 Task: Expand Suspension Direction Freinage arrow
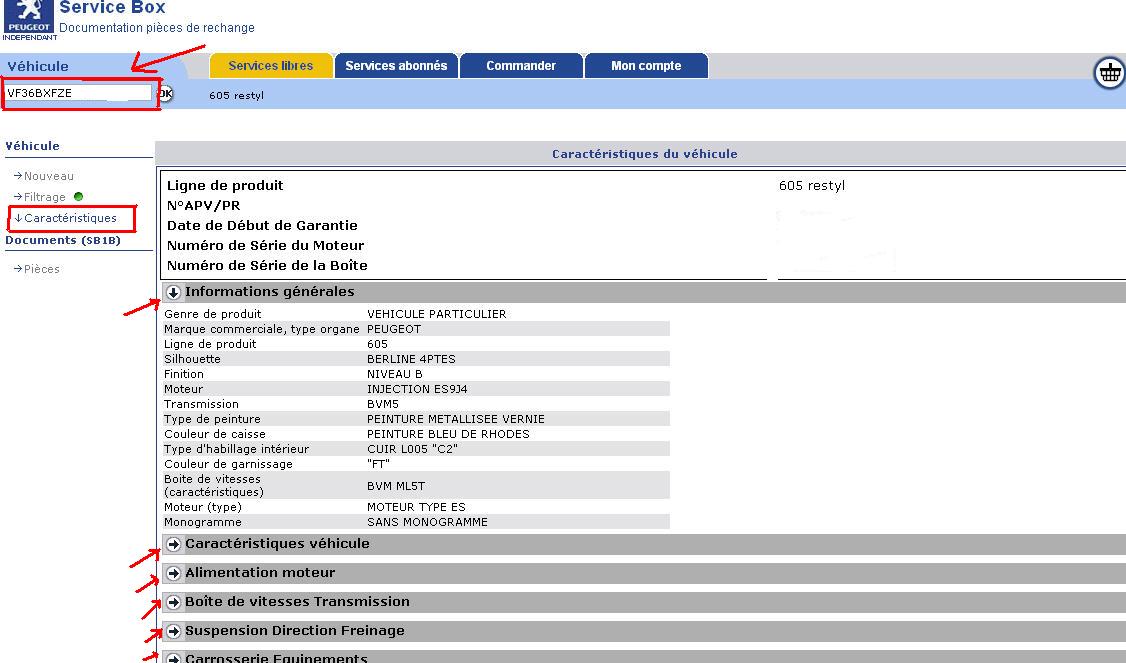pos(173,632)
